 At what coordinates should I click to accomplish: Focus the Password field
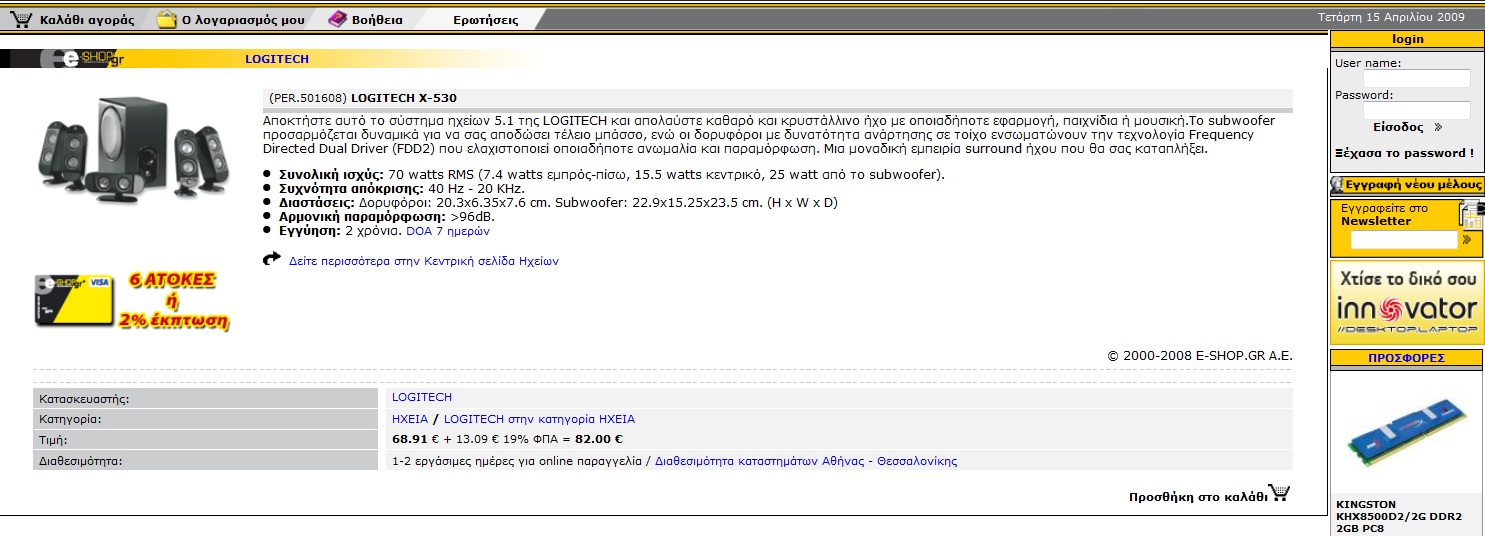coord(1417,110)
